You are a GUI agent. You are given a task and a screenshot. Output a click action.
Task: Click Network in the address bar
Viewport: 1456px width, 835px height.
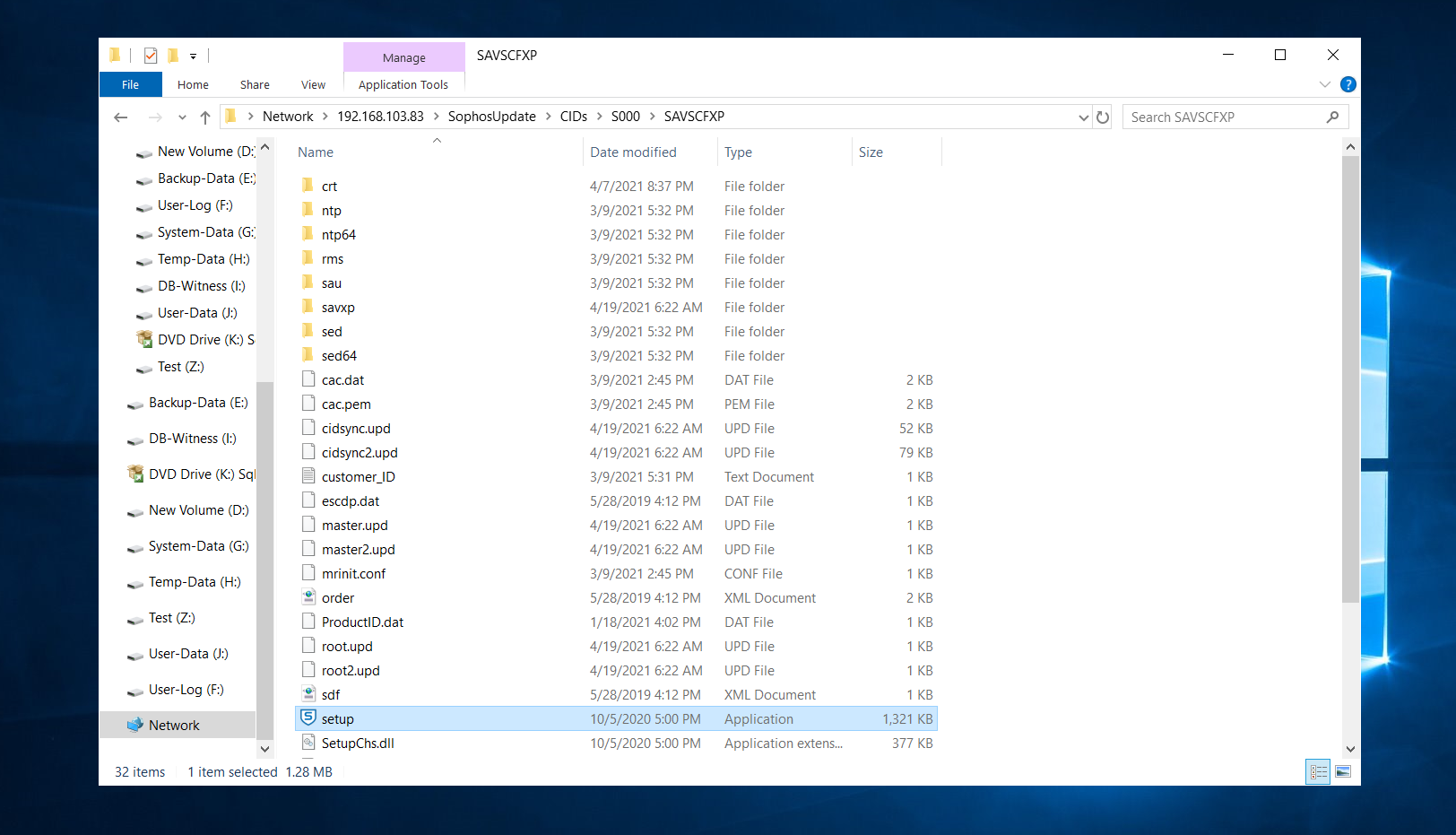(x=288, y=117)
